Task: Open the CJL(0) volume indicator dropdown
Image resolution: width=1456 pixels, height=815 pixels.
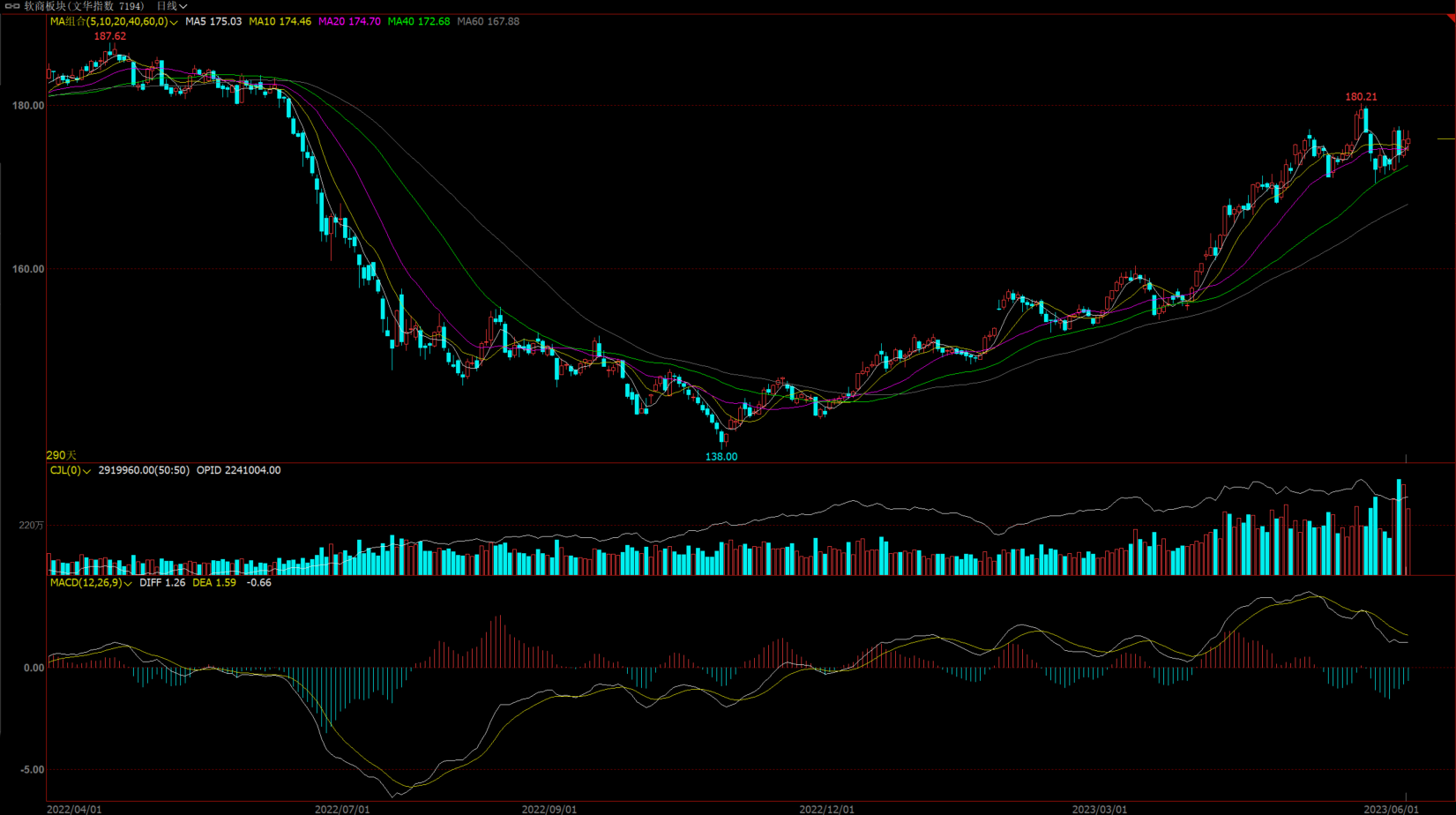Action: click(x=71, y=470)
